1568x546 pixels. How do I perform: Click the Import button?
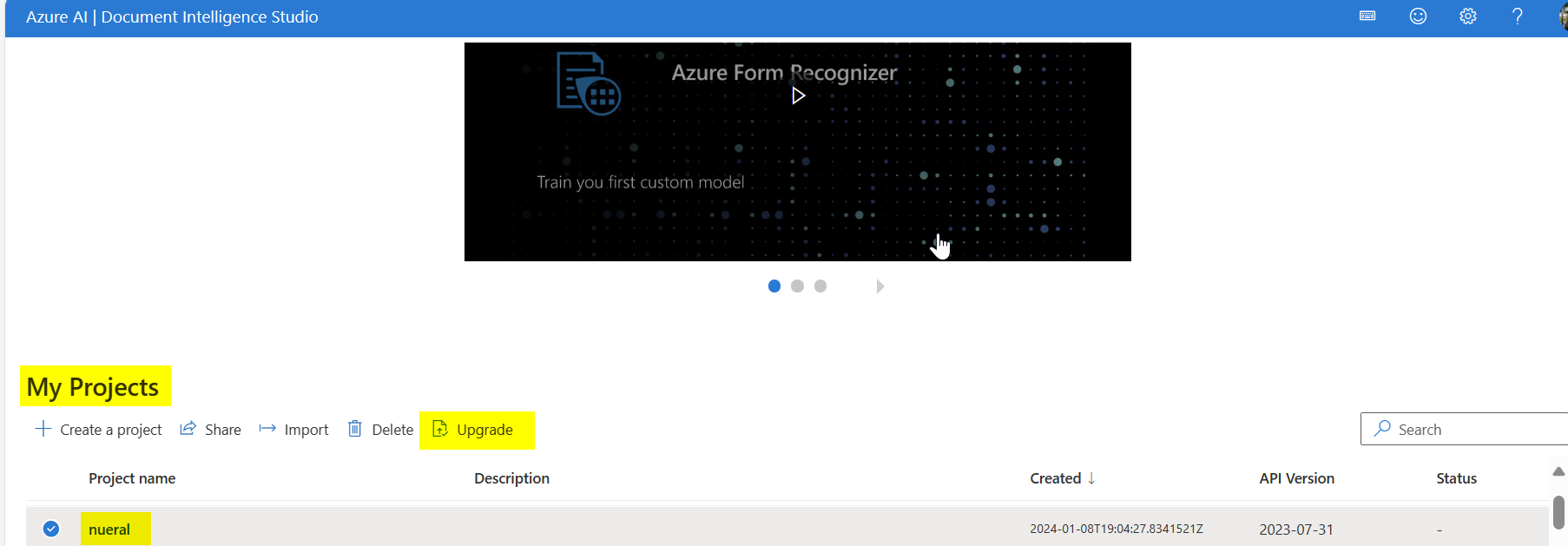pos(293,430)
